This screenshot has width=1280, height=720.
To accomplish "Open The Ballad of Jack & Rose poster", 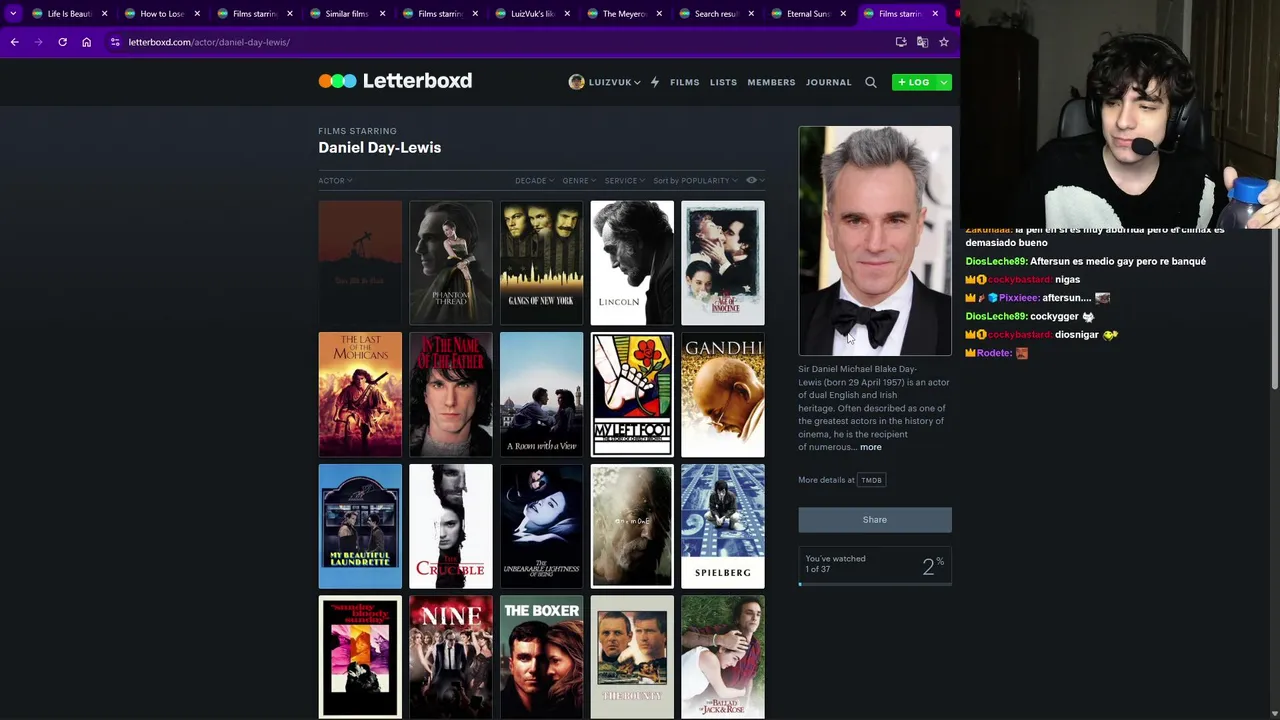I will (x=723, y=657).
